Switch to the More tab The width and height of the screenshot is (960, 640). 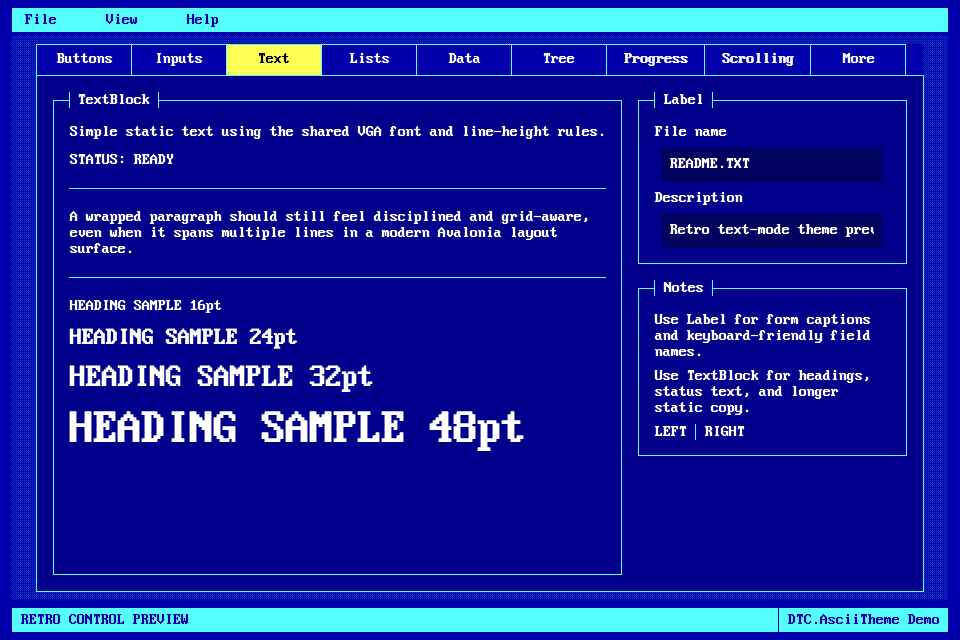coord(858,59)
